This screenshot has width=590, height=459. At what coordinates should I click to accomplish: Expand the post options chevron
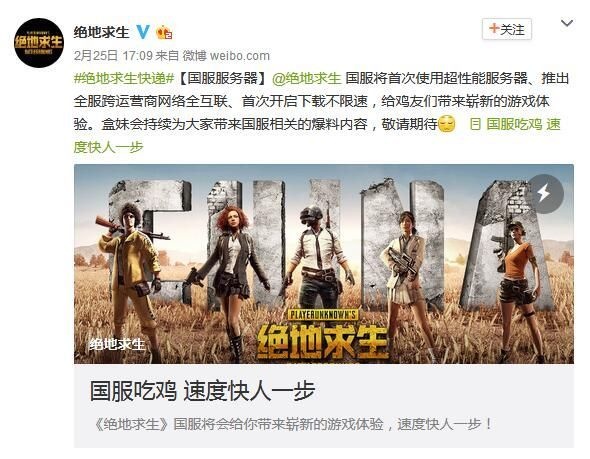click(x=567, y=24)
